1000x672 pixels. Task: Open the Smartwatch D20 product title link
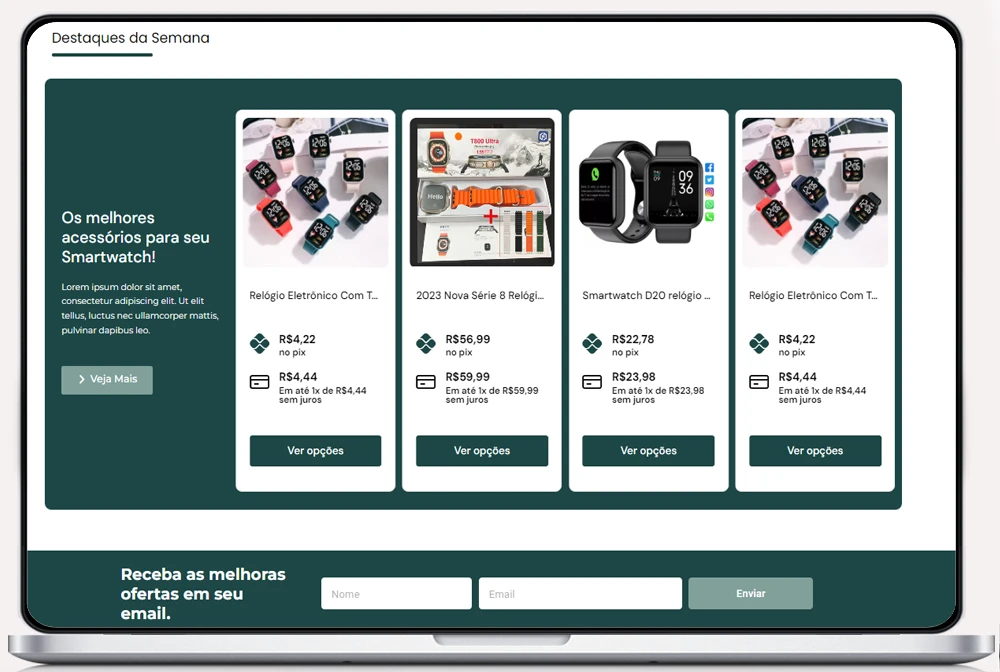tap(648, 295)
